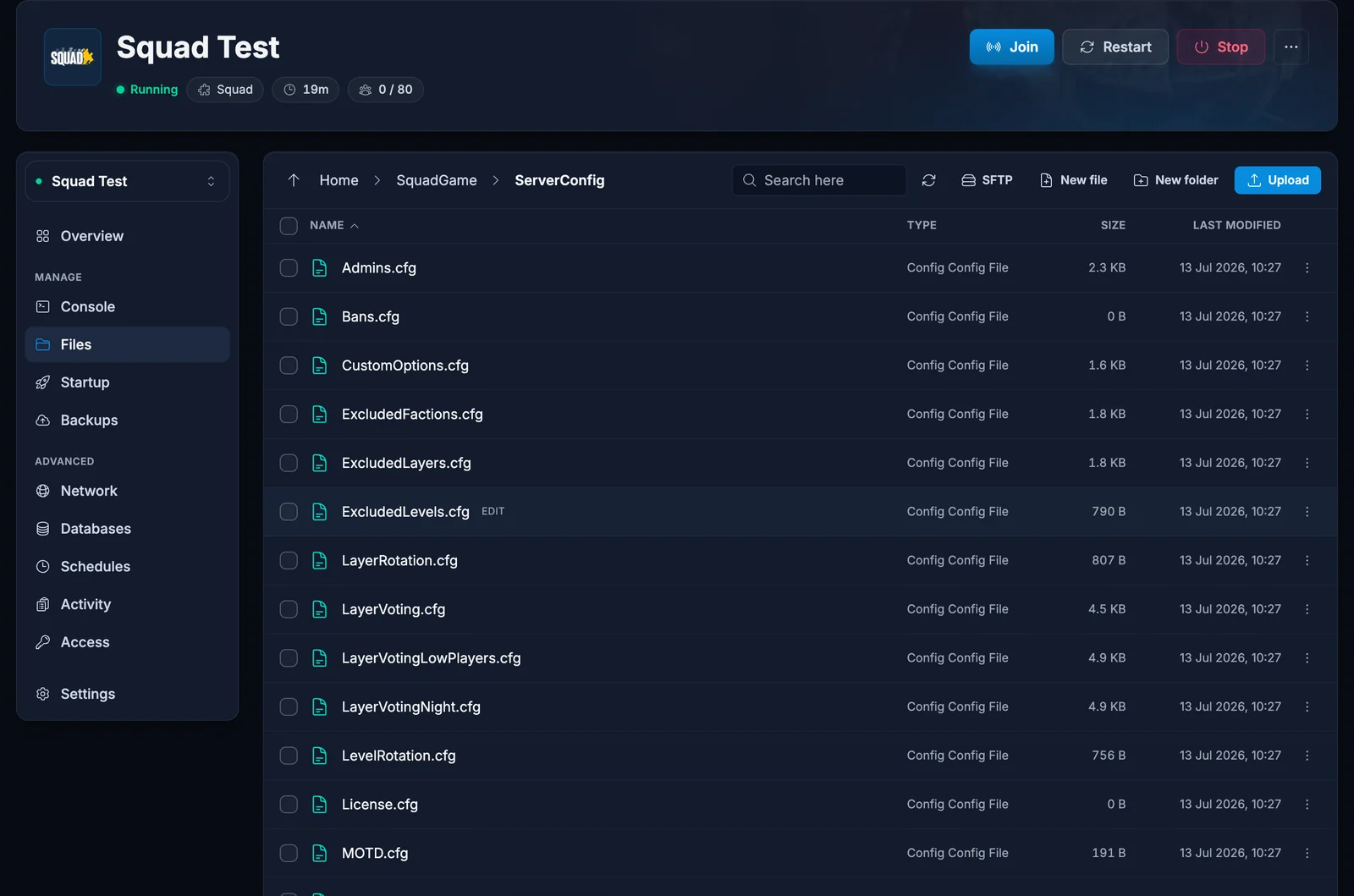Click the refresh file list icon
Screen dimensions: 1354x896
pos(928,180)
